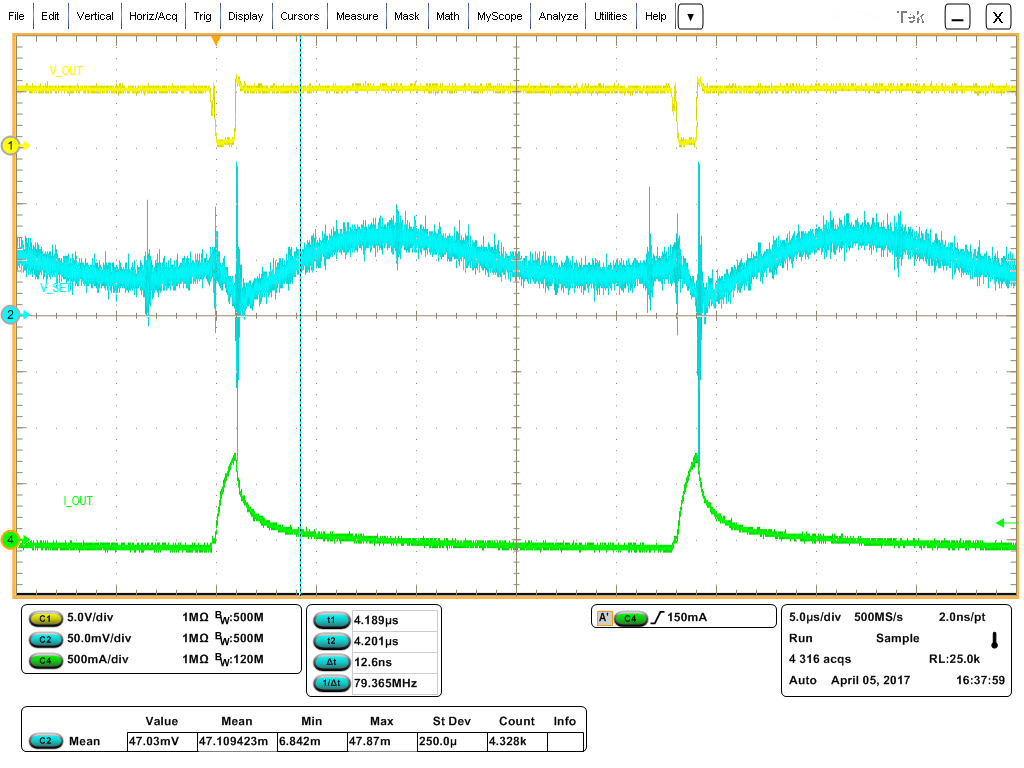
Task: Click the C4 trigger source badge
Action: click(630, 618)
